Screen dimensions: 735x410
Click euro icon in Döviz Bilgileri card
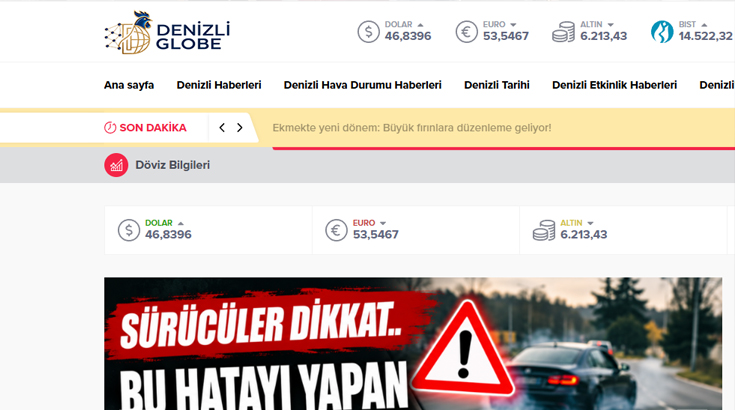(336, 230)
